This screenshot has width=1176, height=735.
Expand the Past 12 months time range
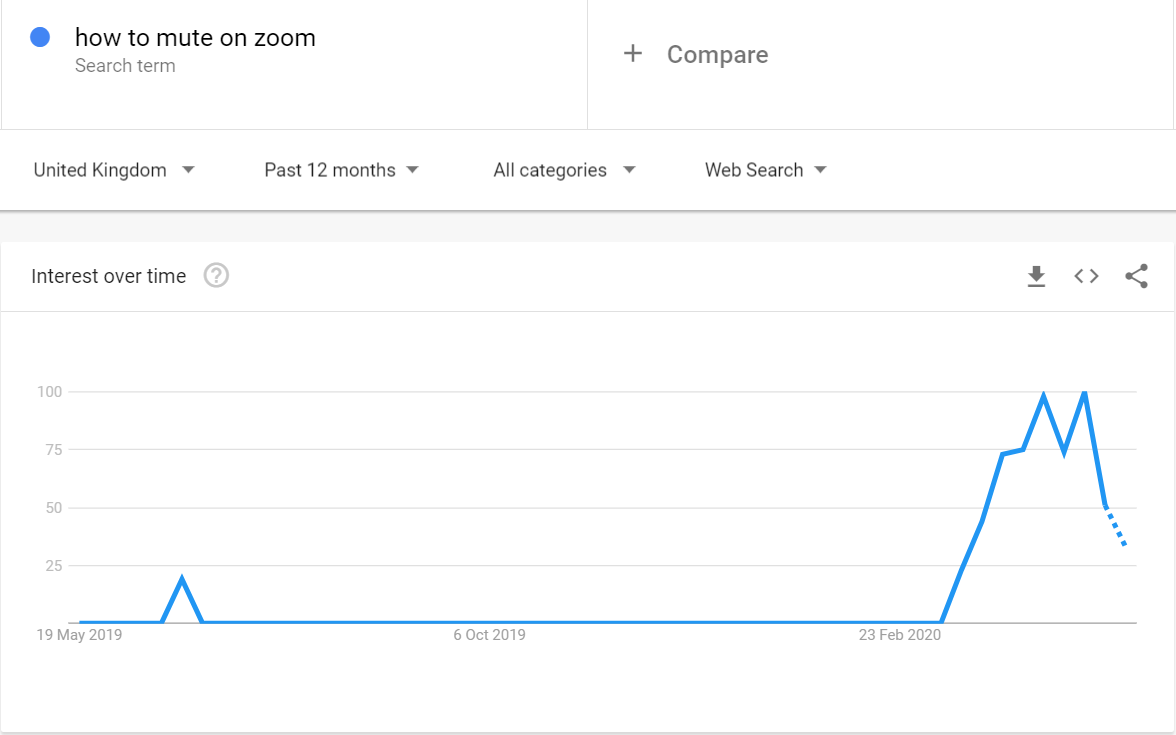(341, 170)
